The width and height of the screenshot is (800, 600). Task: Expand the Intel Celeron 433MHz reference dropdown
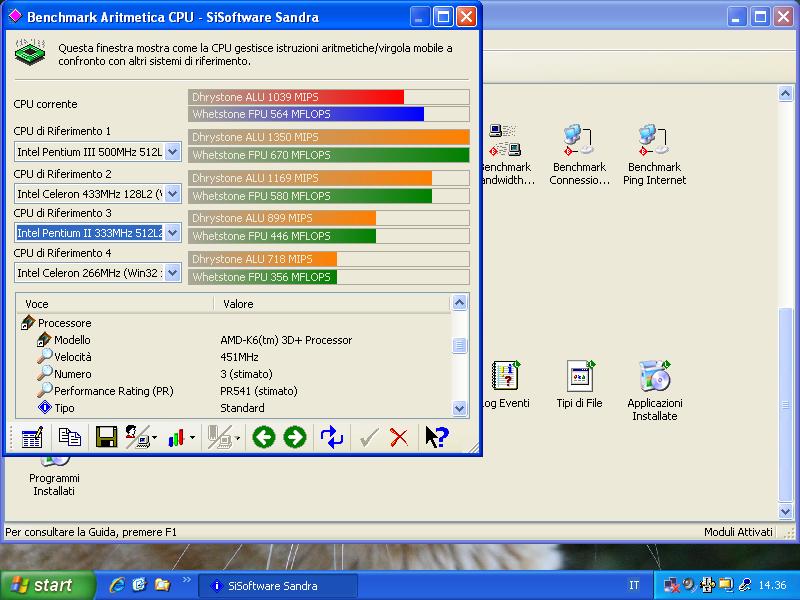tap(172, 193)
